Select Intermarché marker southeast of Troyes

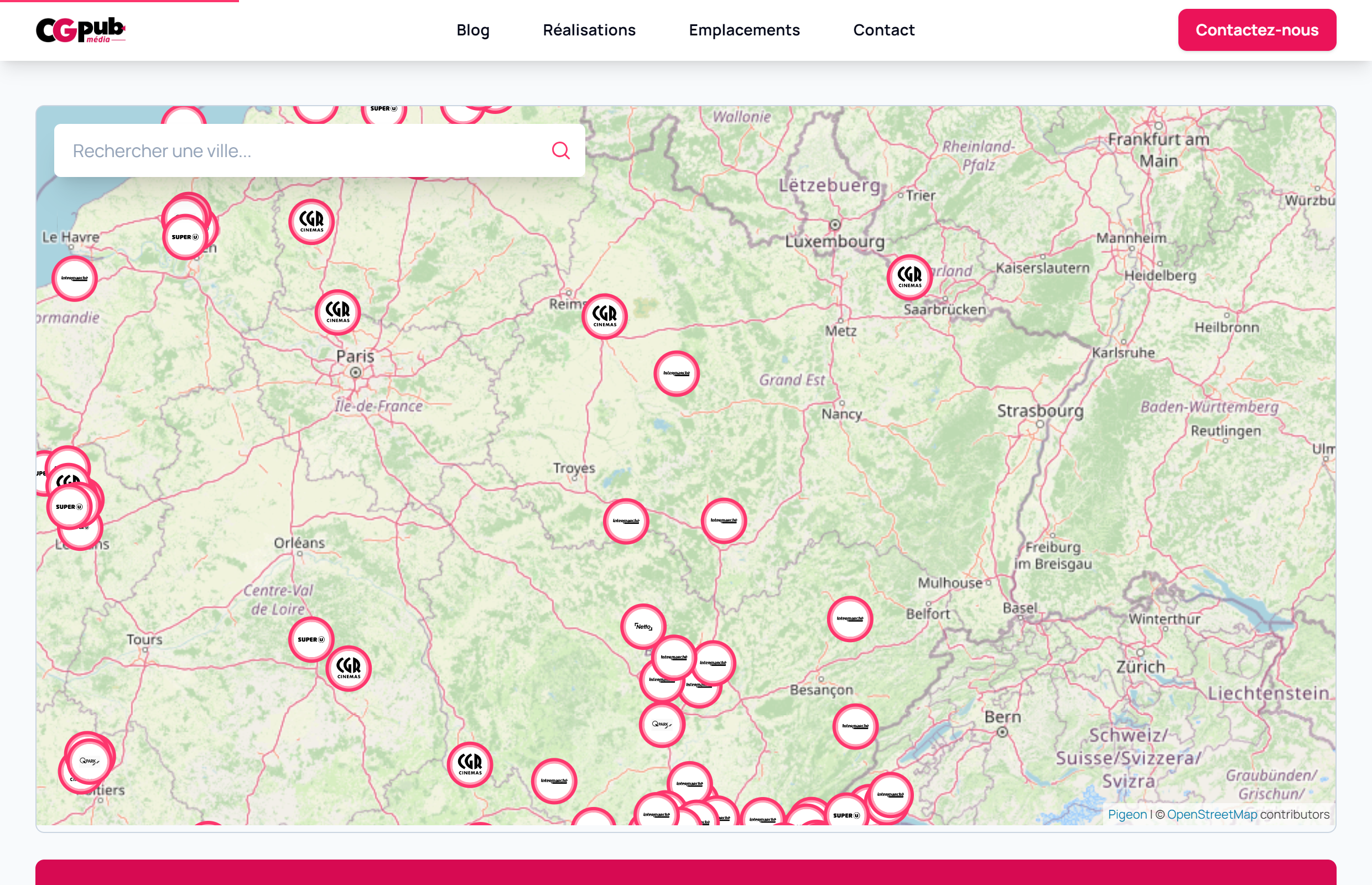(724, 520)
